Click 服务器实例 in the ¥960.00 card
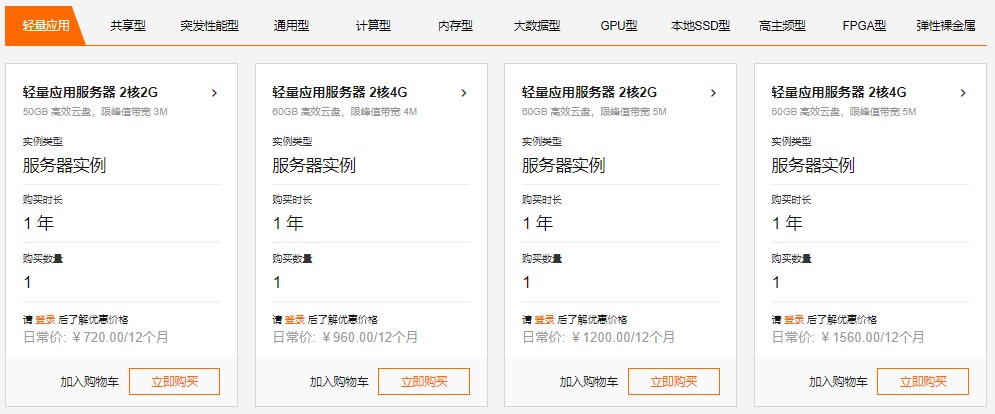Image resolution: width=995 pixels, height=414 pixels. point(313,166)
